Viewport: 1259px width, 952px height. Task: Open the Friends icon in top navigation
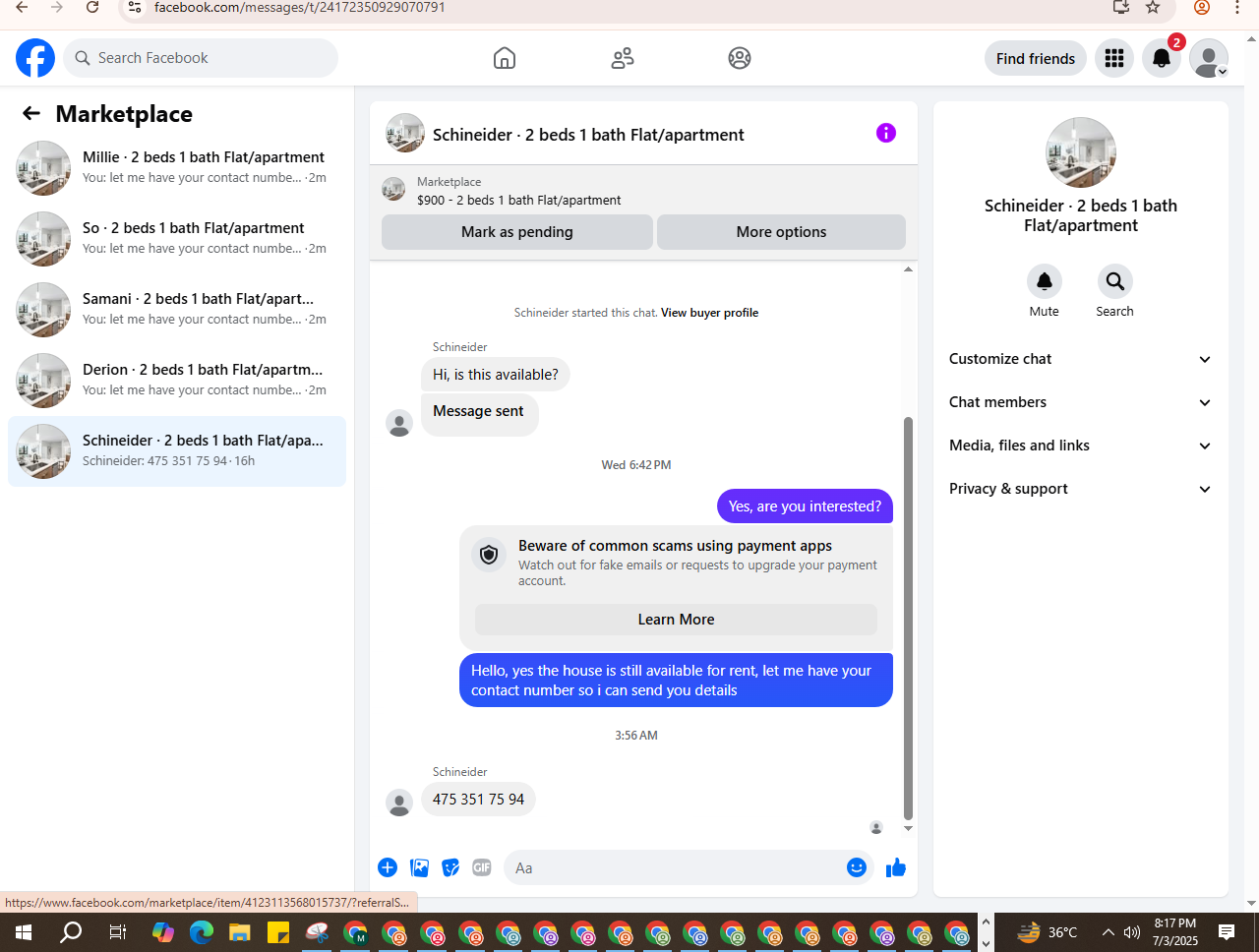click(623, 58)
